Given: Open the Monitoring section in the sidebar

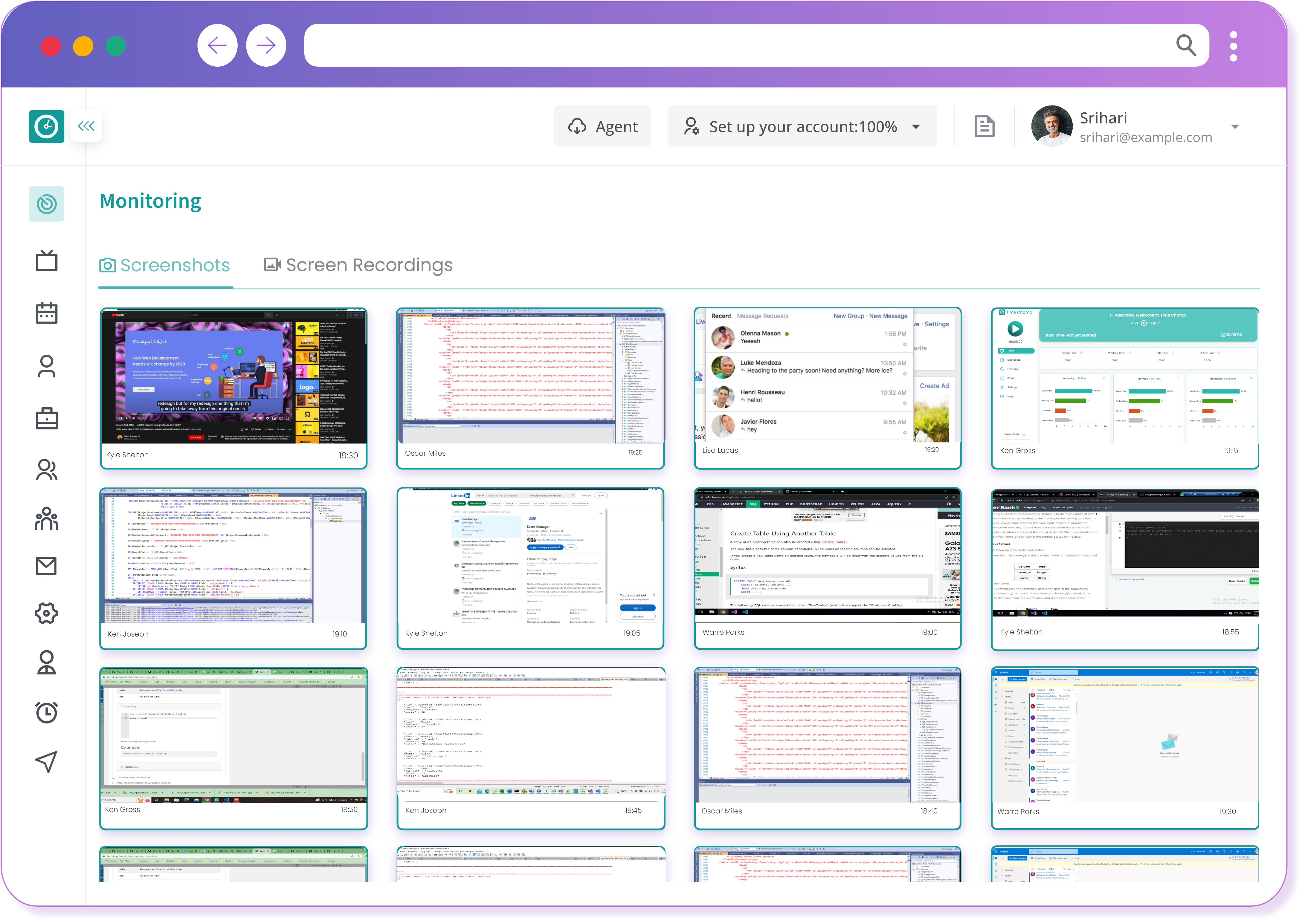Looking at the screenshot, I should click(x=47, y=204).
